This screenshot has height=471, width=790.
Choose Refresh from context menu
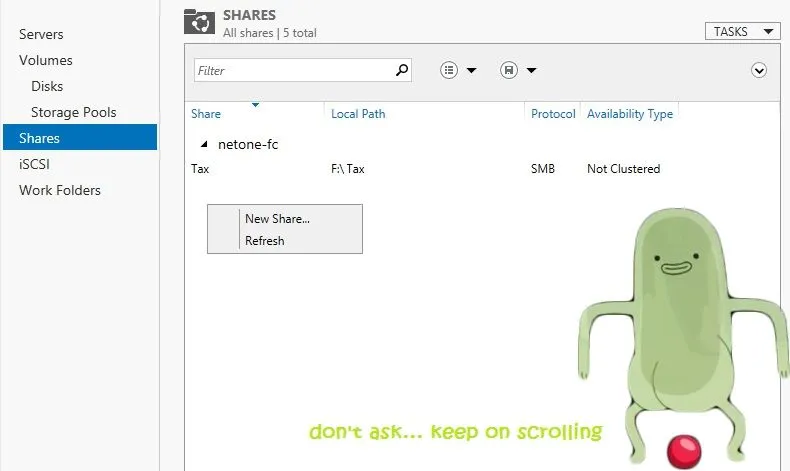click(265, 241)
